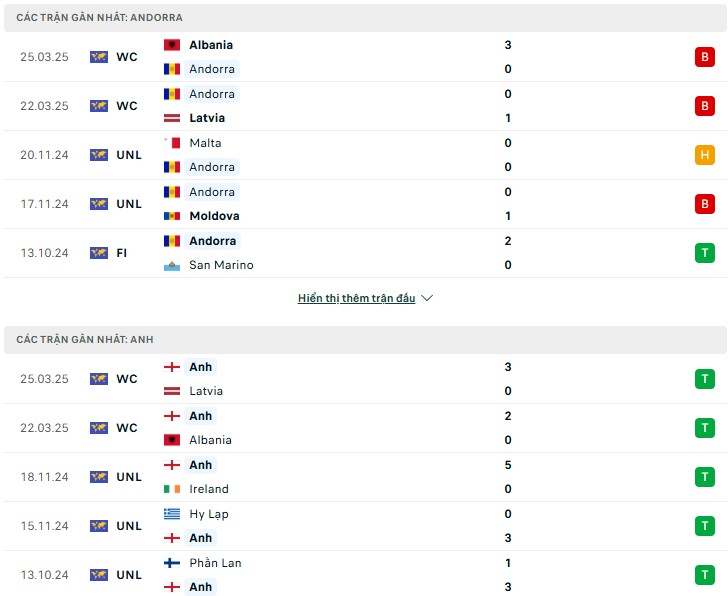This screenshot has height=596, width=728.
Task: Click the Hy Lạp (Greece) flag icon
Action: (x=172, y=514)
